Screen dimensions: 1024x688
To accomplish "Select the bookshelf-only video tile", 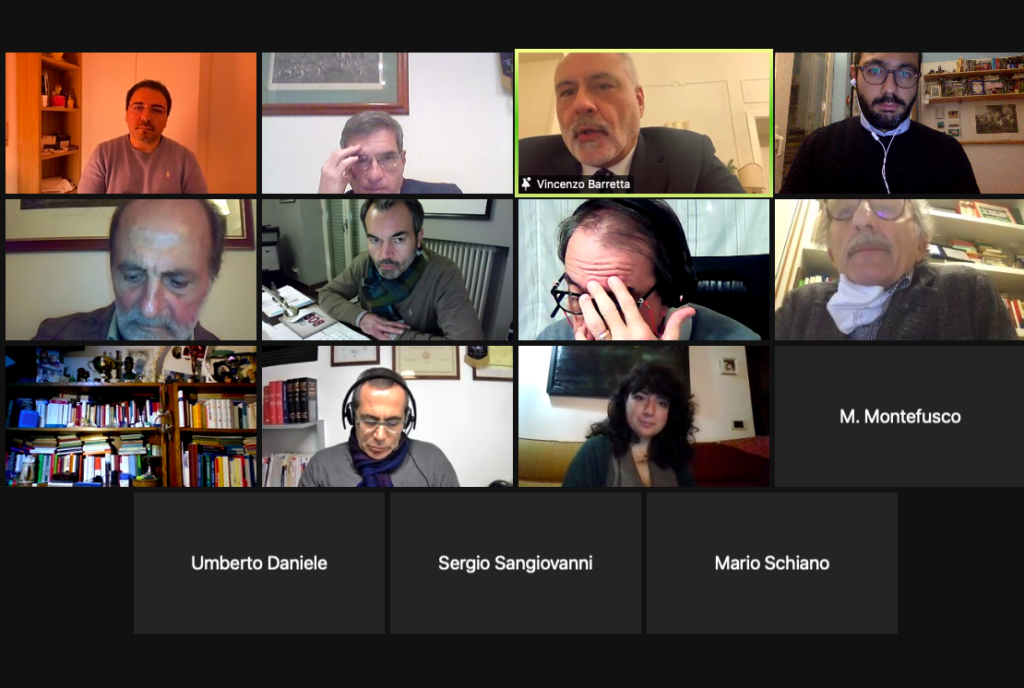I will pos(131,416).
